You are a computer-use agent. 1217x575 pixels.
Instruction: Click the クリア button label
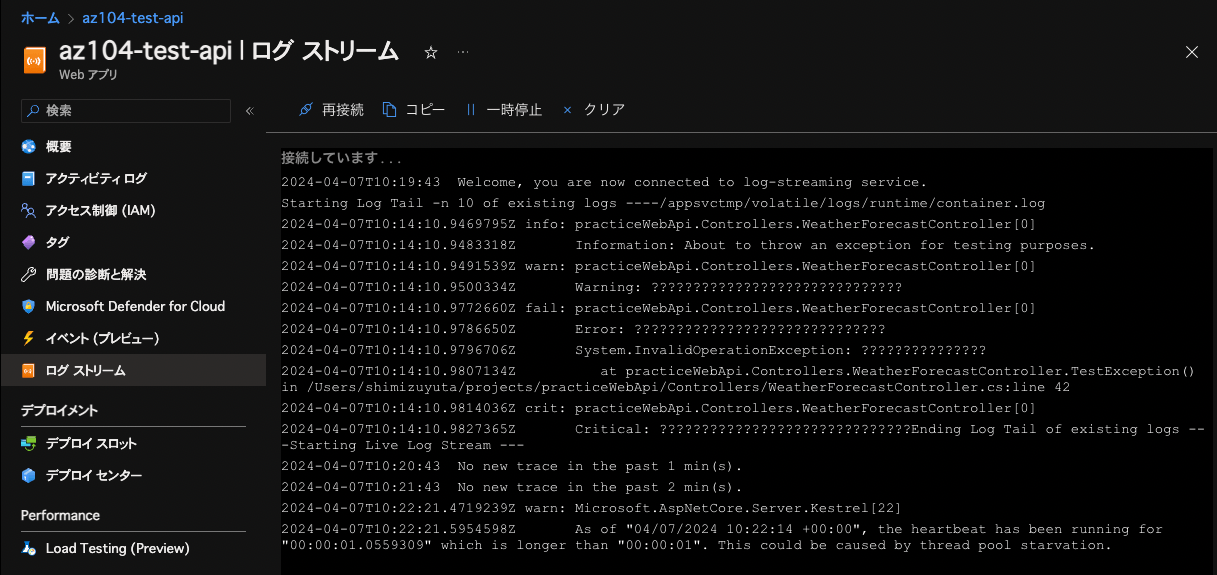point(604,110)
